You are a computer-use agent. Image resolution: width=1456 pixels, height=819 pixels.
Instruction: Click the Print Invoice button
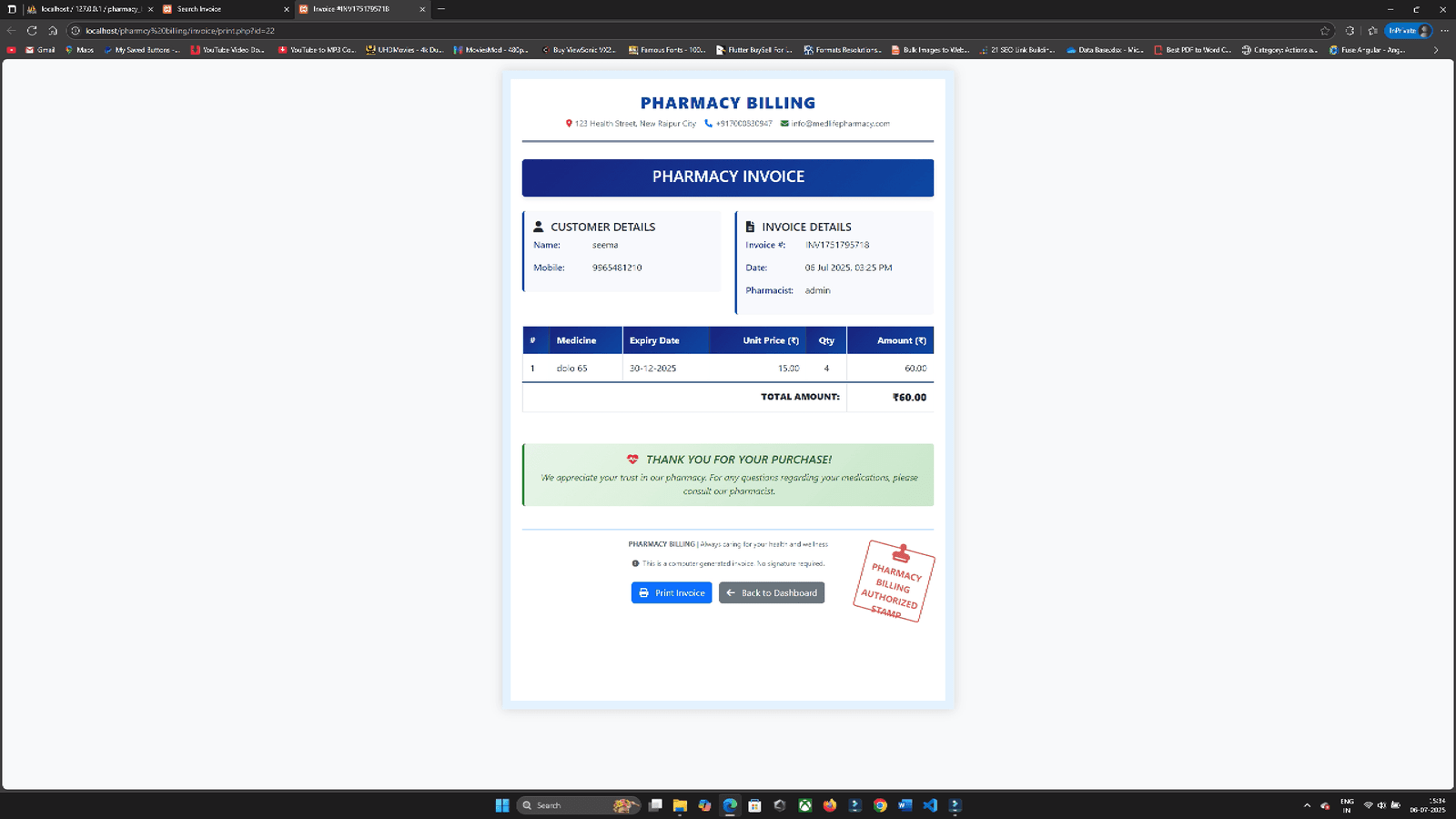(671, 592)
